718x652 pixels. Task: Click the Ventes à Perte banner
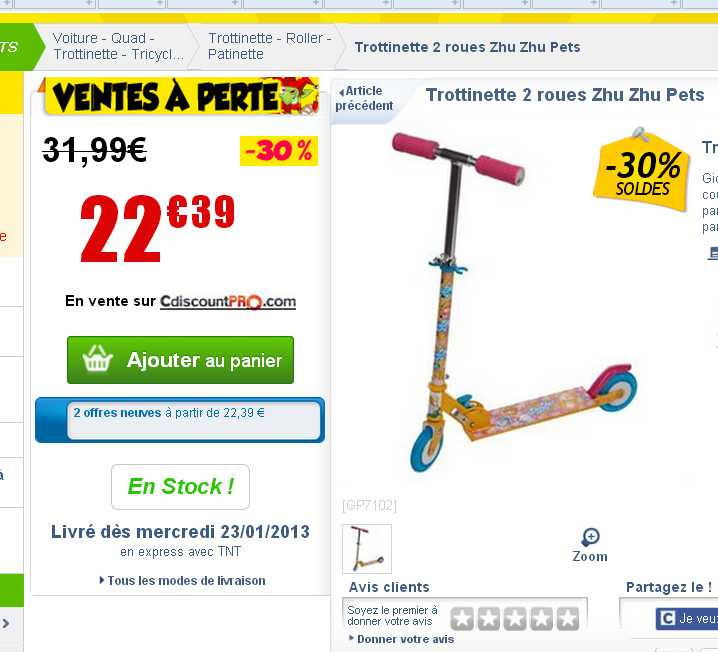pos(179,96)
